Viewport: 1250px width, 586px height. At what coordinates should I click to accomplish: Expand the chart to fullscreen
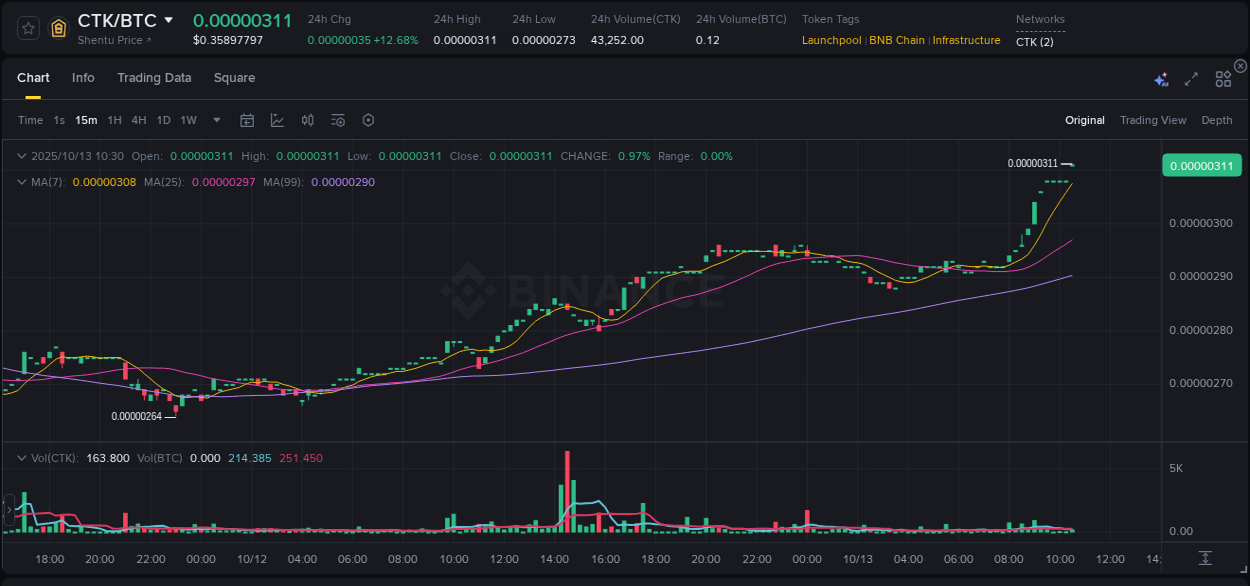1190,79
